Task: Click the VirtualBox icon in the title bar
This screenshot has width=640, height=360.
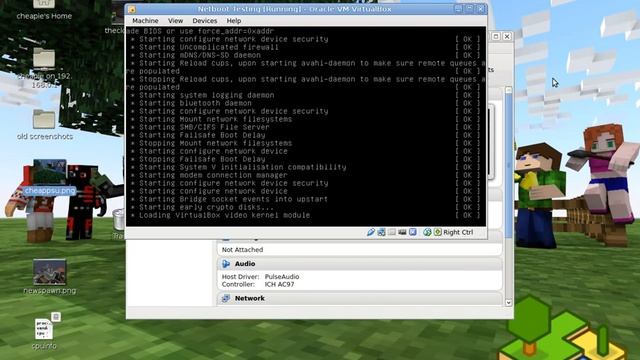Action: coord(132,9)
